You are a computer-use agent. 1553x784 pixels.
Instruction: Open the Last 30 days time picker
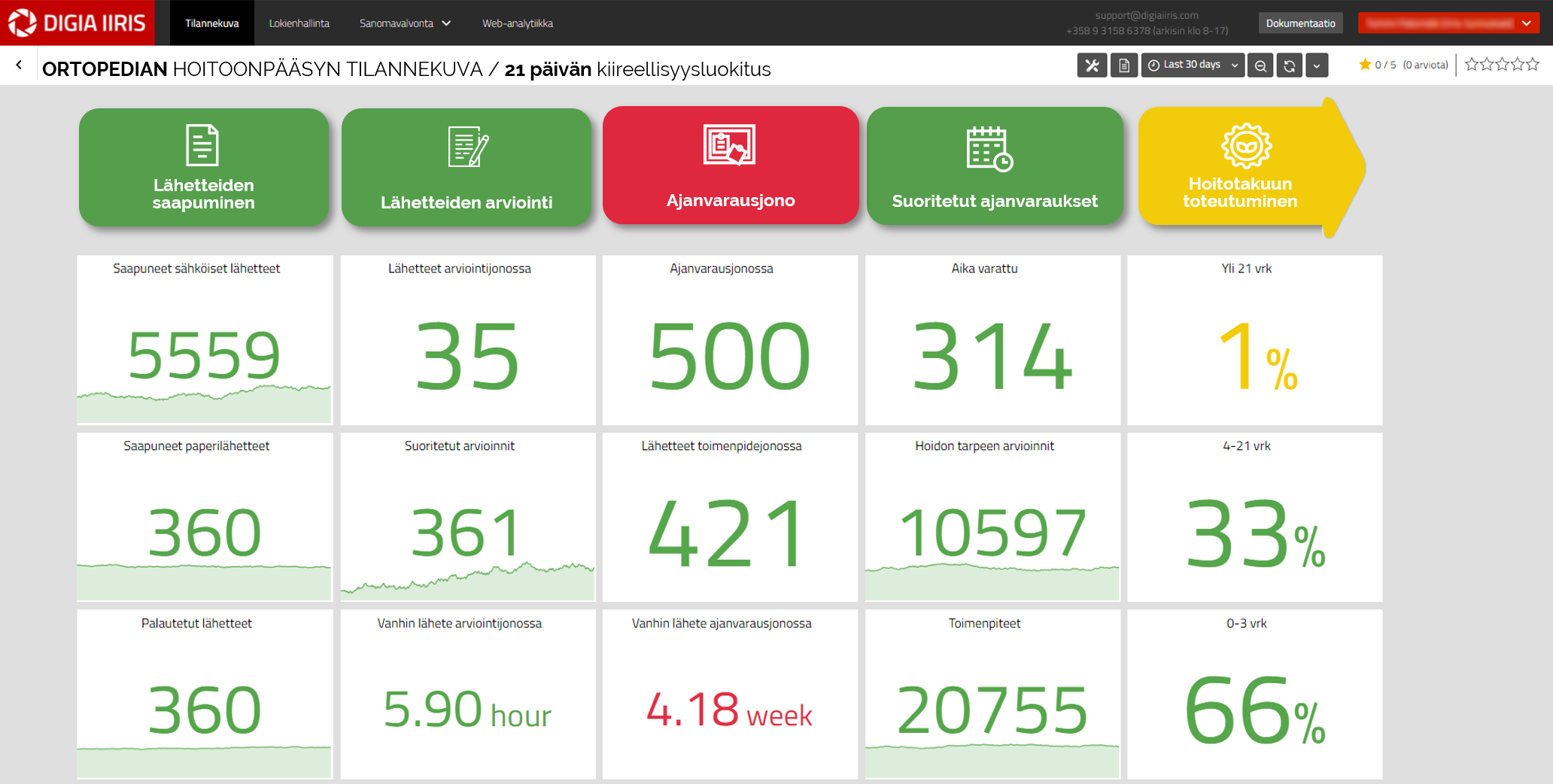pos(1193,65)
